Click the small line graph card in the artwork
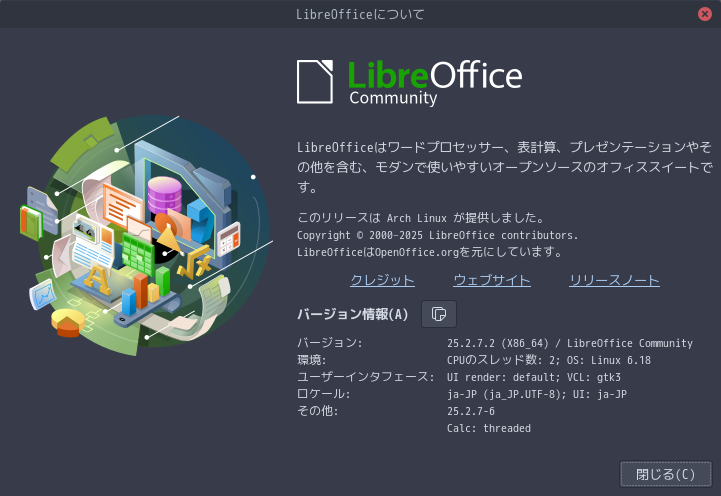The image size is (721, 496). tap(41, 294)
